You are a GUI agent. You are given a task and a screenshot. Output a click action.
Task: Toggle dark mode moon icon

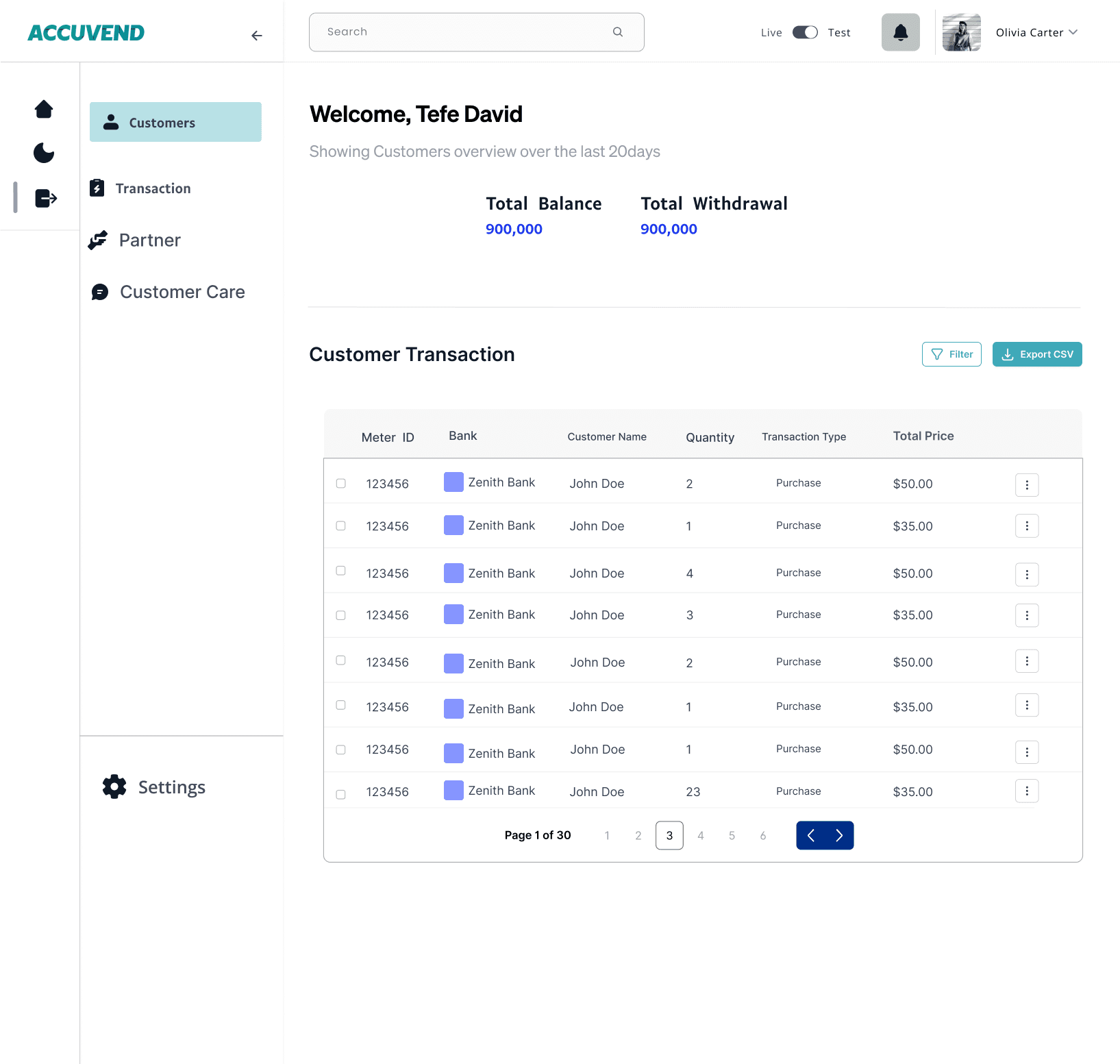[44, 153]
